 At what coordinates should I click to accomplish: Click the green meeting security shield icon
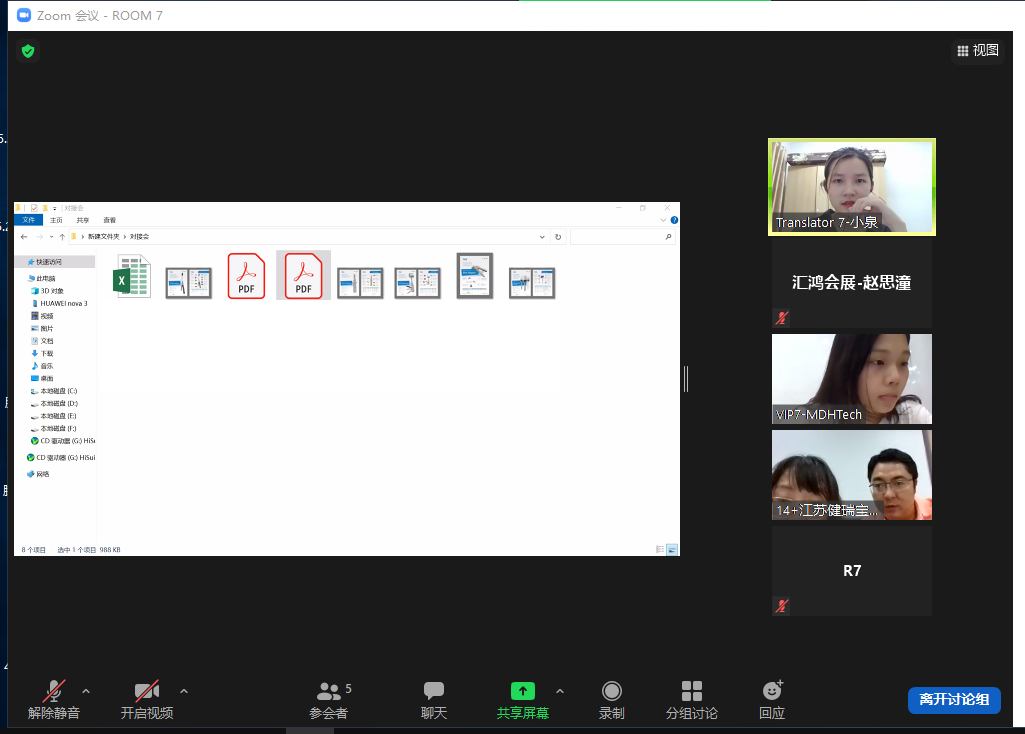coord(27,50)
